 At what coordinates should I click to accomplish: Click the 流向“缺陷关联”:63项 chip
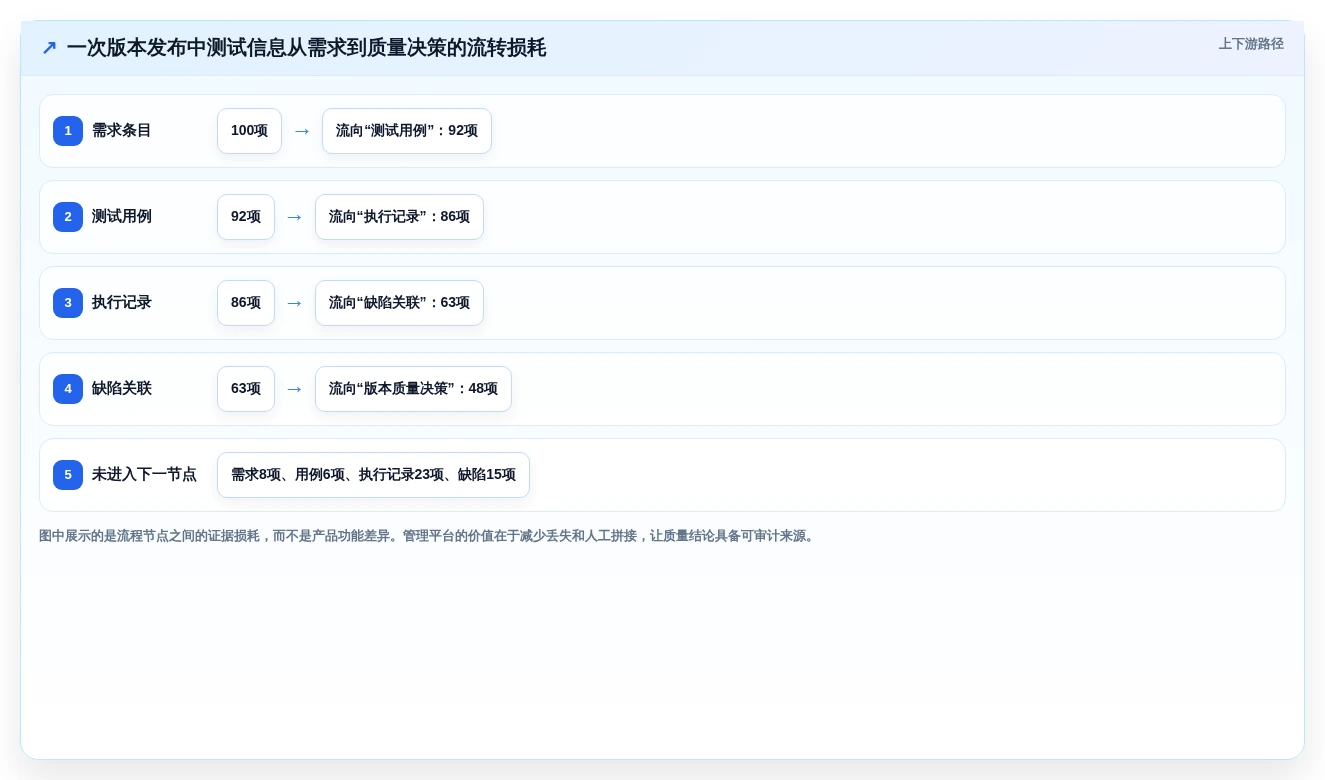[x=399, y=303]
